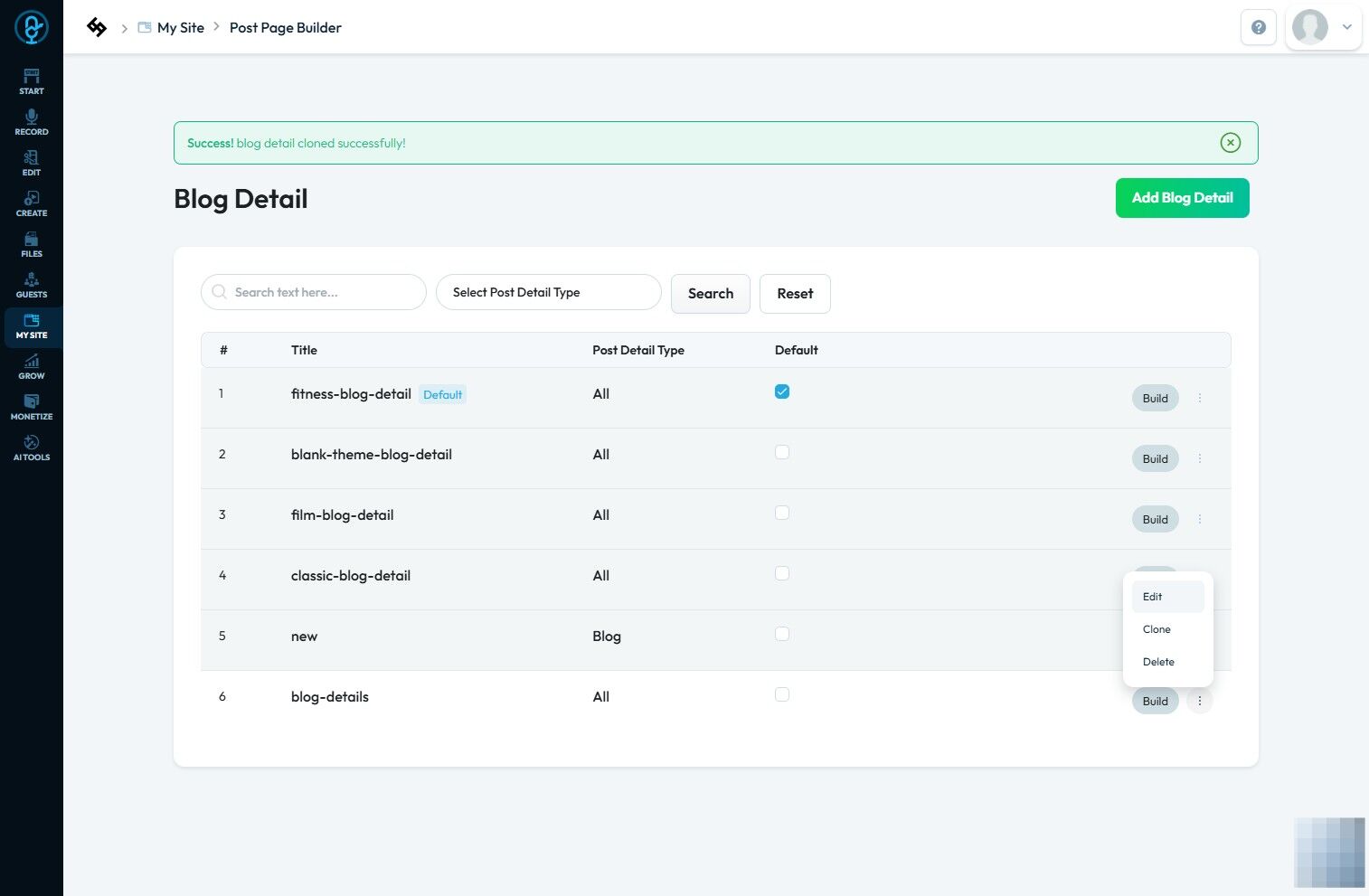Click the search text input field
Viewport: 1369px width, 896px height.
coord(314,292)
